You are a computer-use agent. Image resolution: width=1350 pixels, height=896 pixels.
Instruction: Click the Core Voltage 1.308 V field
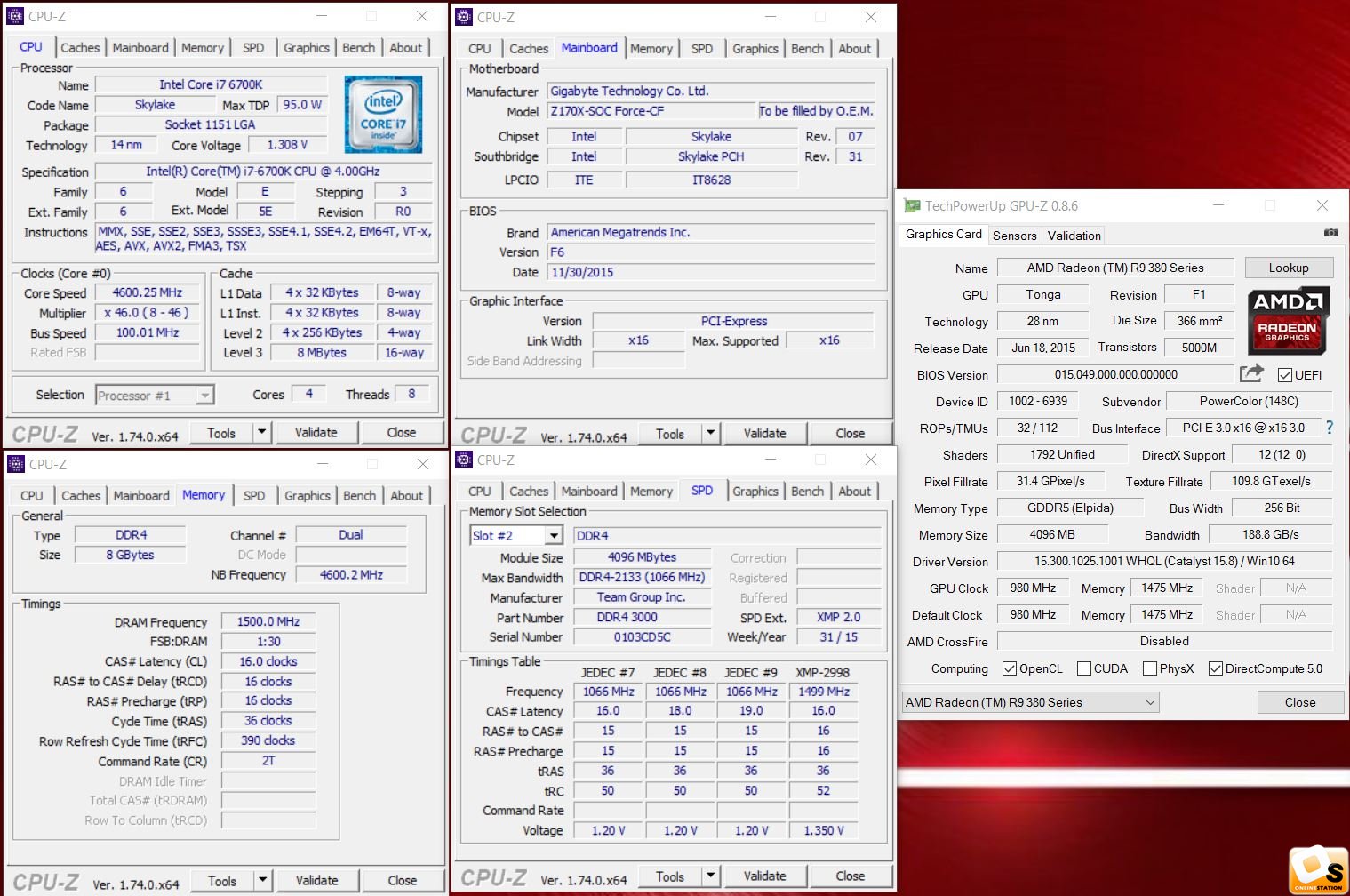pyautogui.click(x=288, y=145)
